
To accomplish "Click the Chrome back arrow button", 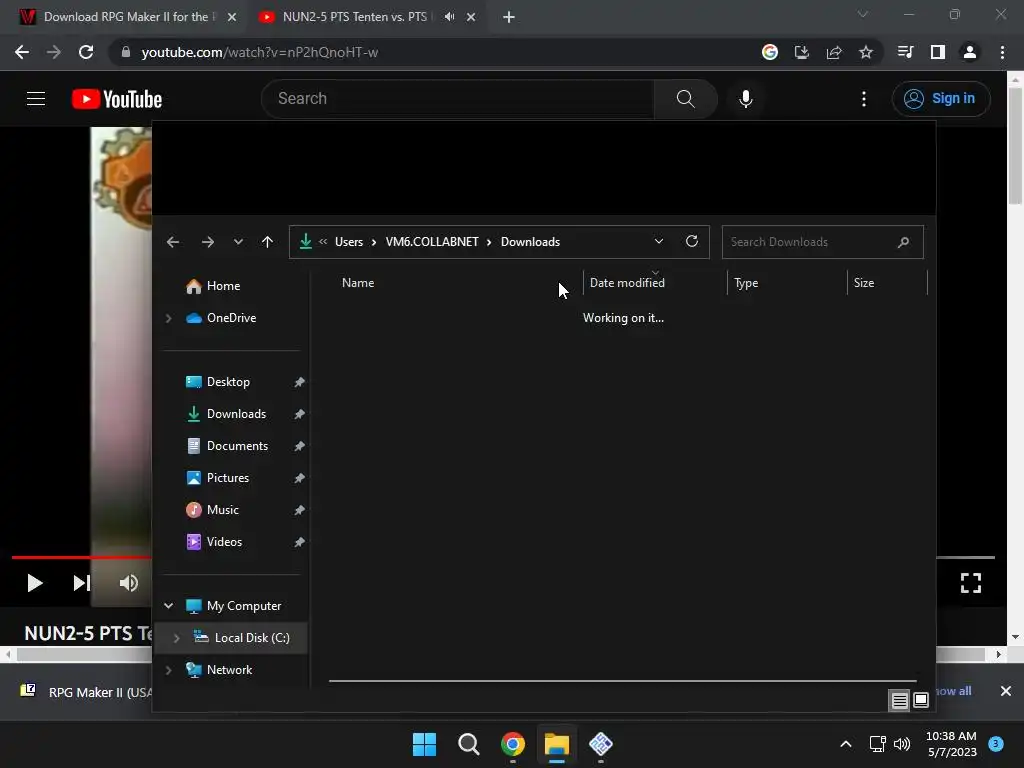I will 22,52.
